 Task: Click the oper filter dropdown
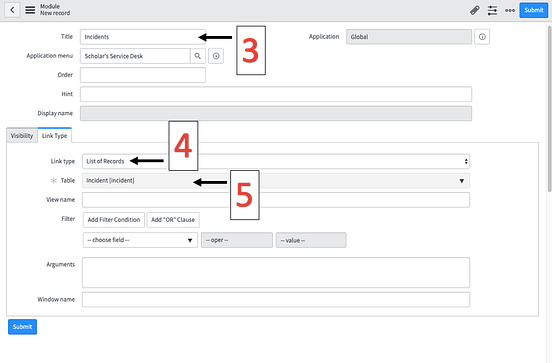237,240
